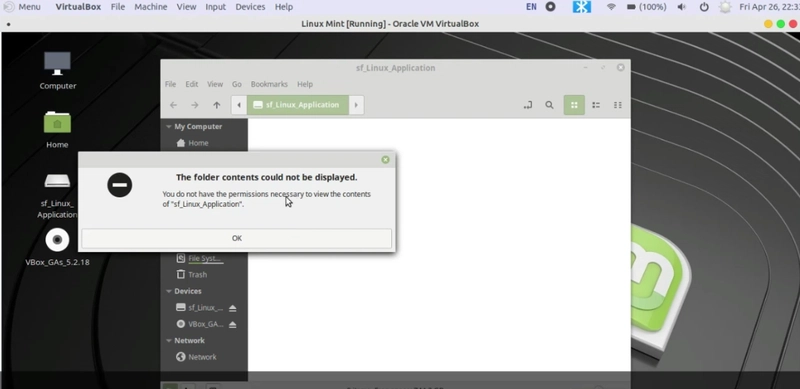The height and width of the screenshot is (389, 800).
Task: Toggle location entry path icon
Action: click(528, 105)
